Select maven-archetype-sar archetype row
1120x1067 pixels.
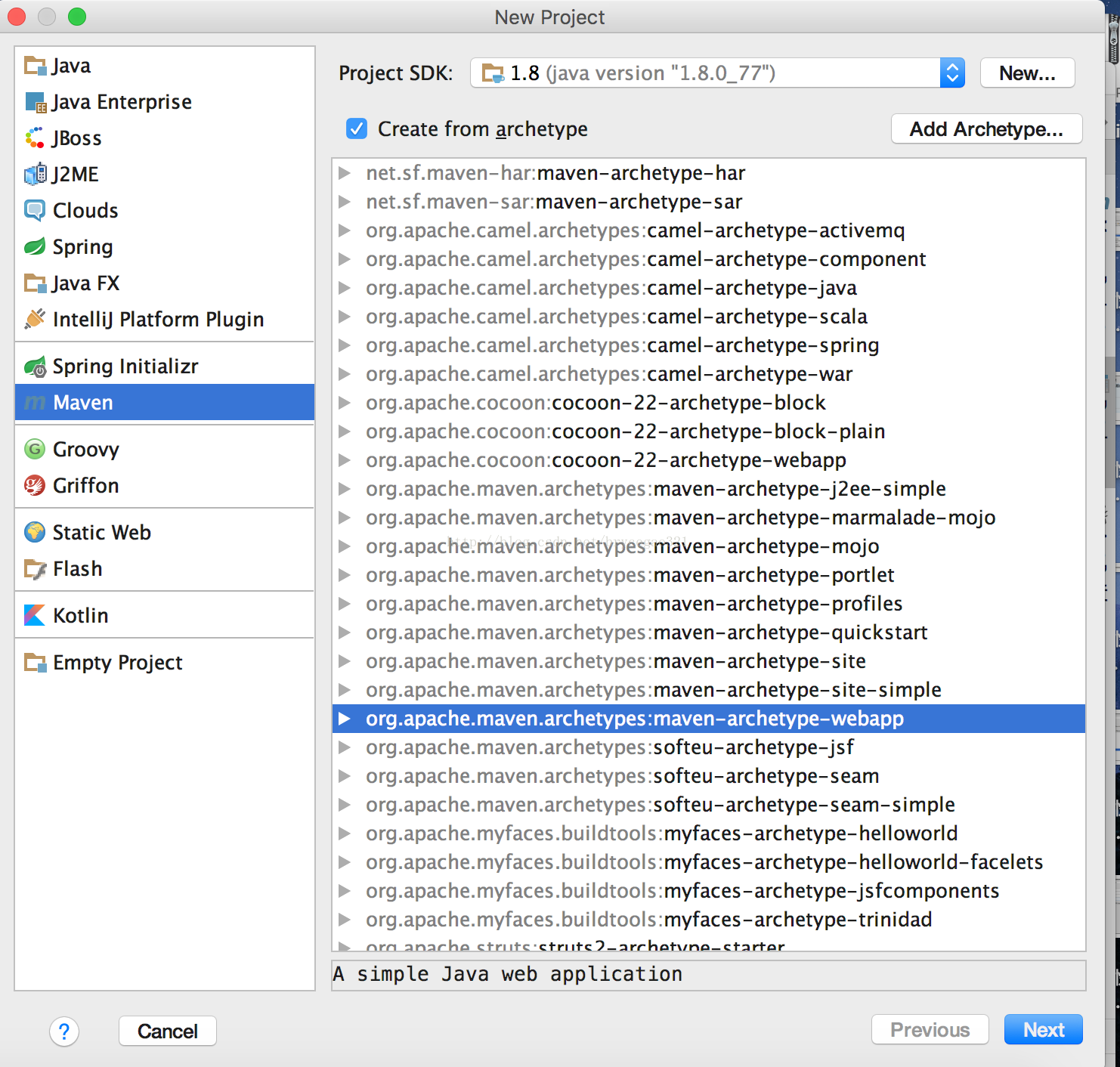[709, 202]
